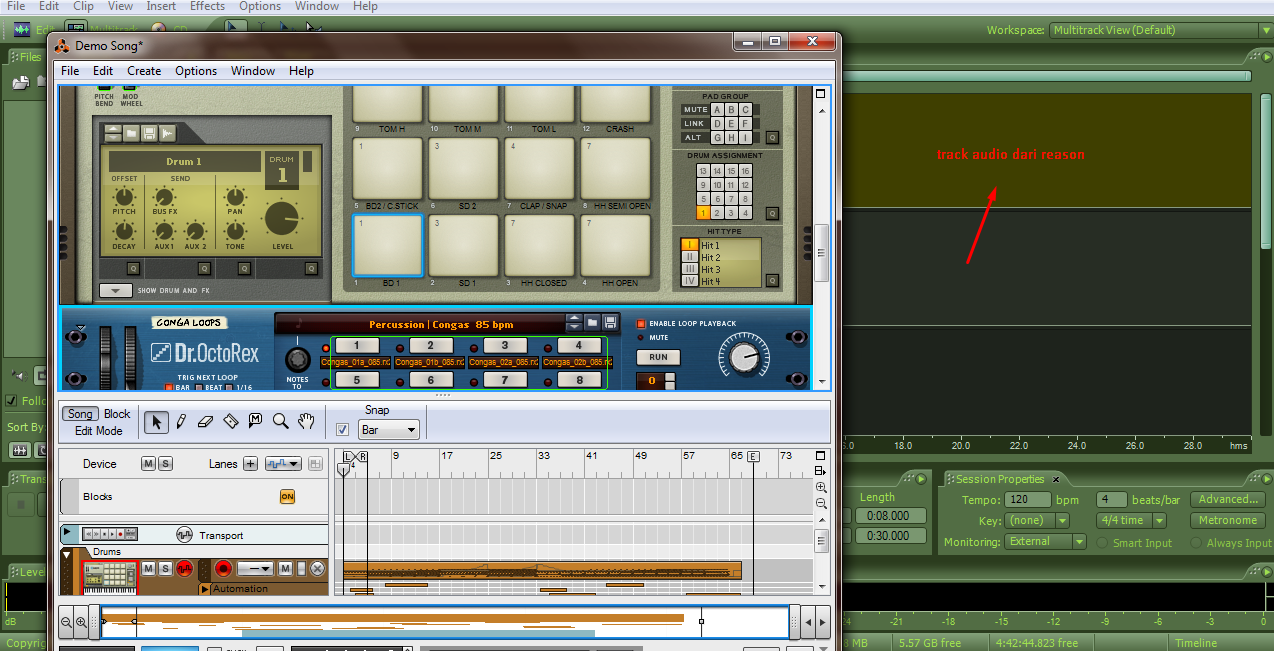Click the Drums automation record button

(x=224, y=569)
